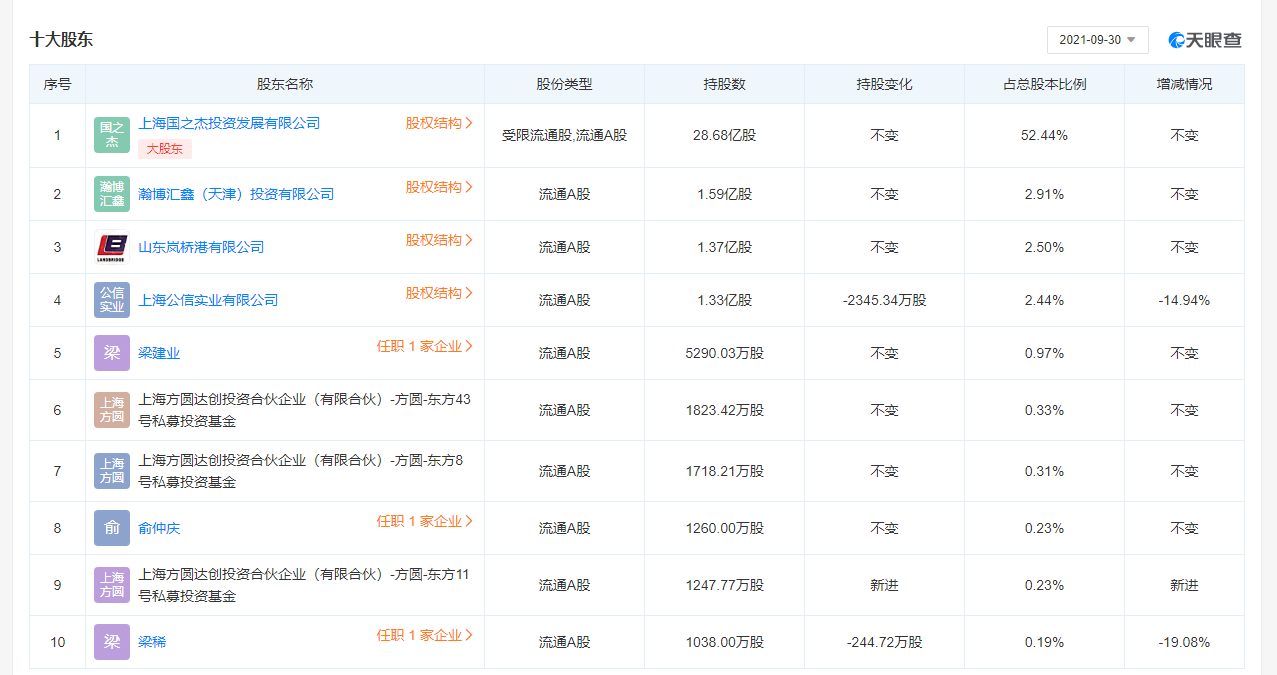Select the 1.59亿股 holding value

[725, 194]
